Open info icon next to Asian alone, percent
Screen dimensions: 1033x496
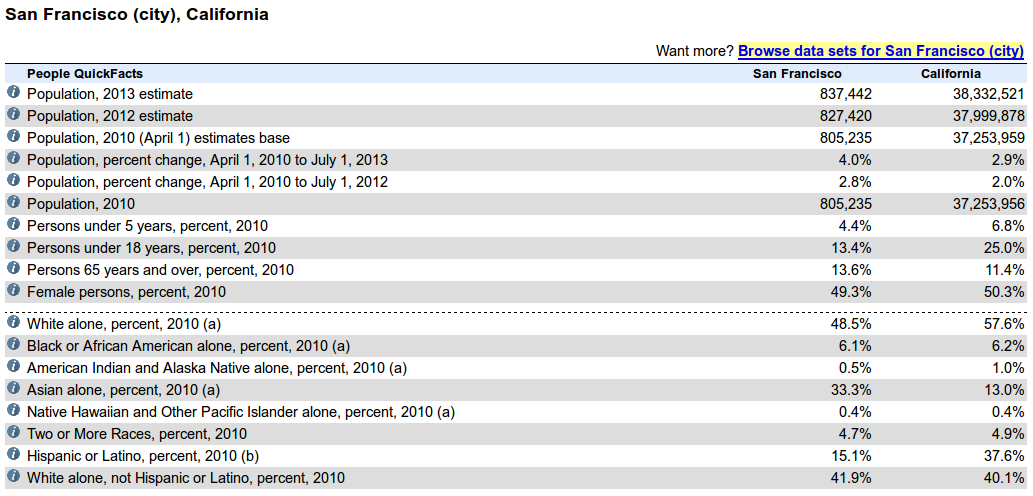pyautogui.click(x=14, y=388)
